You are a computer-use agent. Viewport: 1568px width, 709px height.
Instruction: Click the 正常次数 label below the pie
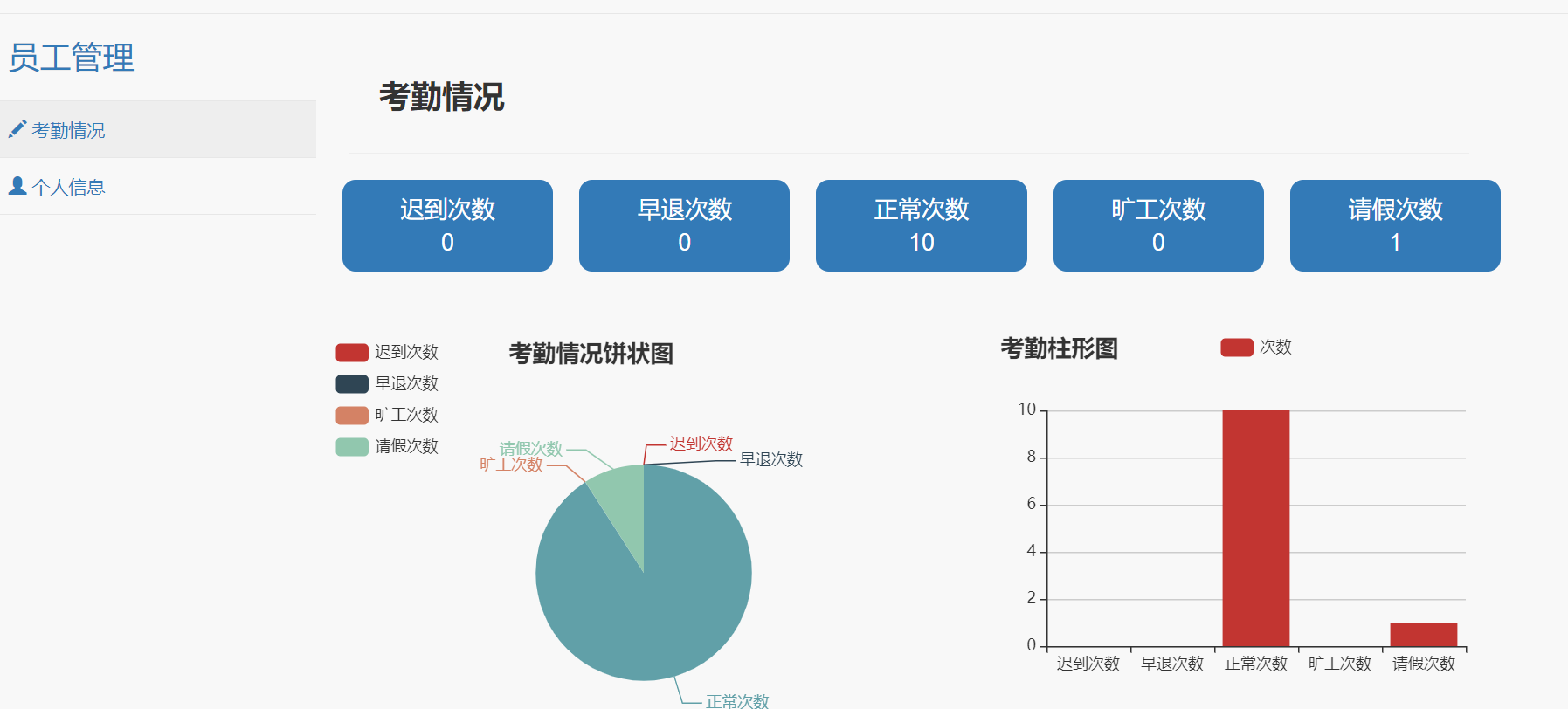click(x=737, y=701)
